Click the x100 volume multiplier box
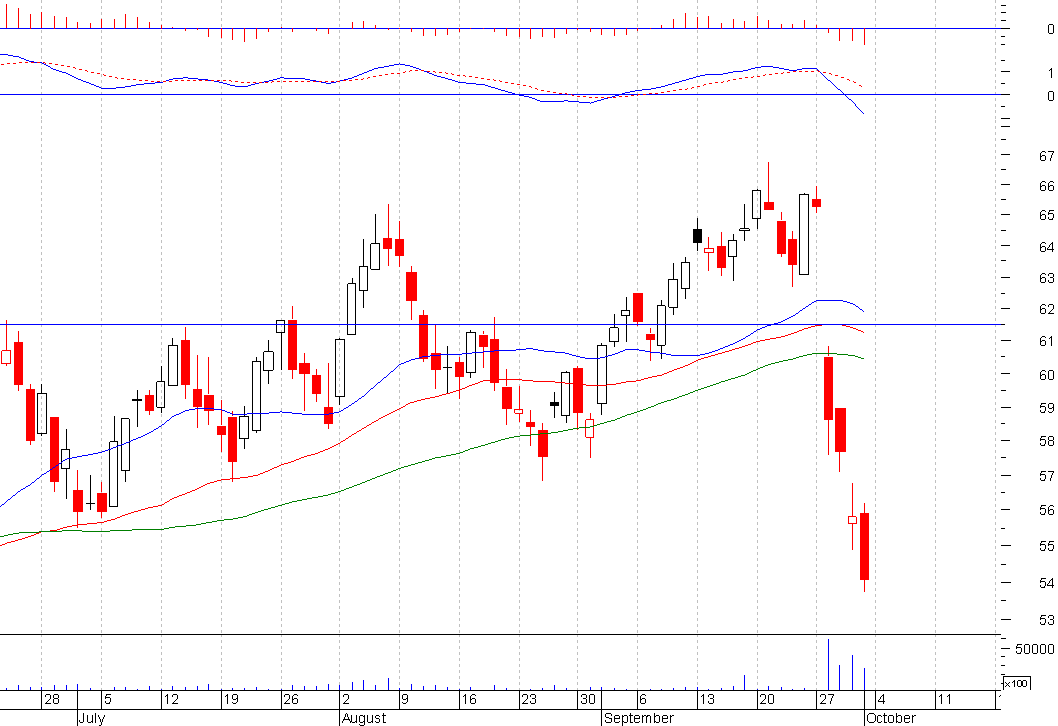The height and width of the screenshot is (726, 1058). [1016, 683]
